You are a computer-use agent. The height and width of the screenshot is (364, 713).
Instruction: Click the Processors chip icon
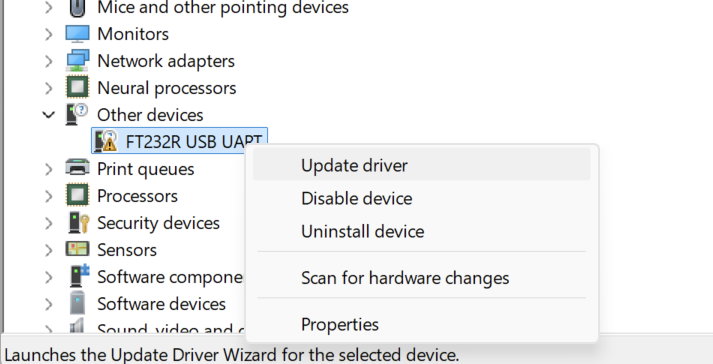tap(77, 196)
